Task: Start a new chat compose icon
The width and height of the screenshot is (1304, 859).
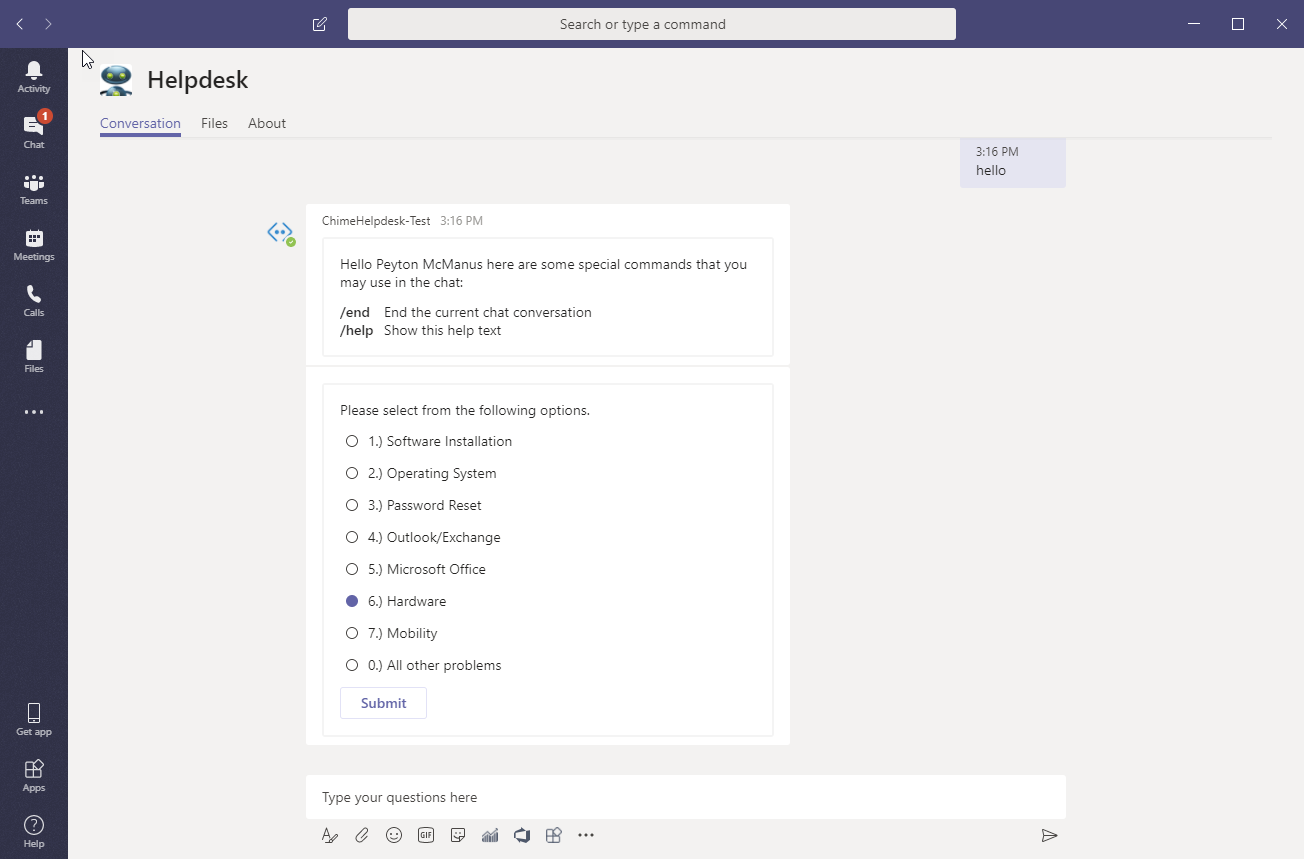Action: (320, 24)
